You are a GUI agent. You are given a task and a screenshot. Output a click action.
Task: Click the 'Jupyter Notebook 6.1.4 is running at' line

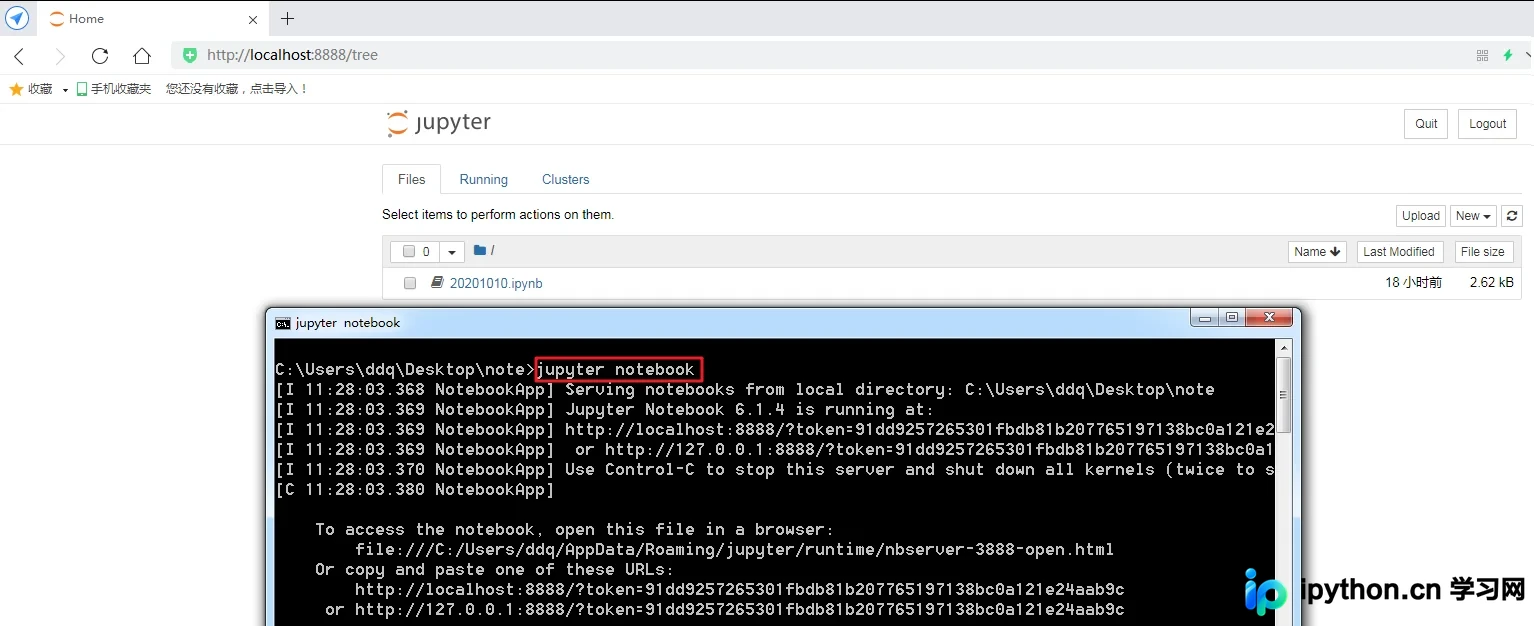pyautogui.click(x=604, y=410)
